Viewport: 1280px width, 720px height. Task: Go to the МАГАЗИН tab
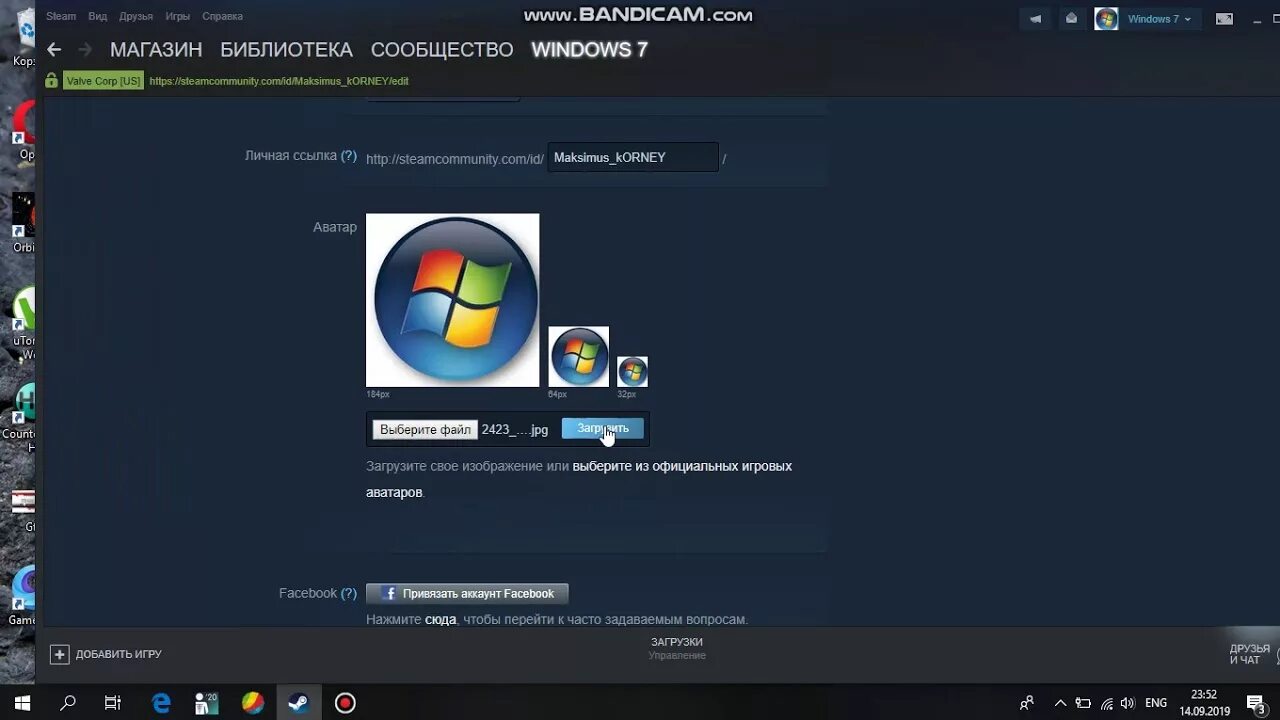[156, 50]
